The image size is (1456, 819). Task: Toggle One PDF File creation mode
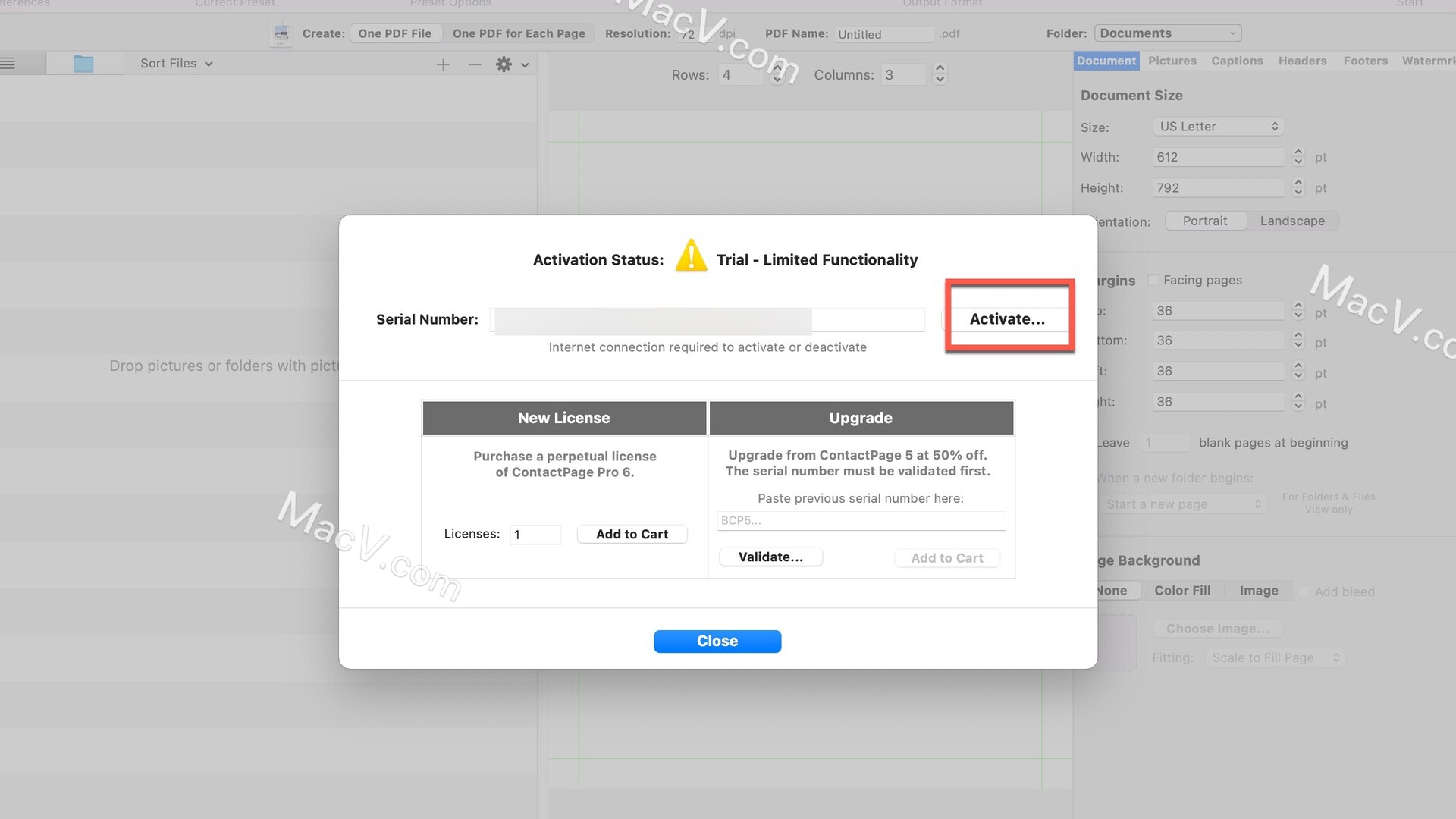coord(394,33)
